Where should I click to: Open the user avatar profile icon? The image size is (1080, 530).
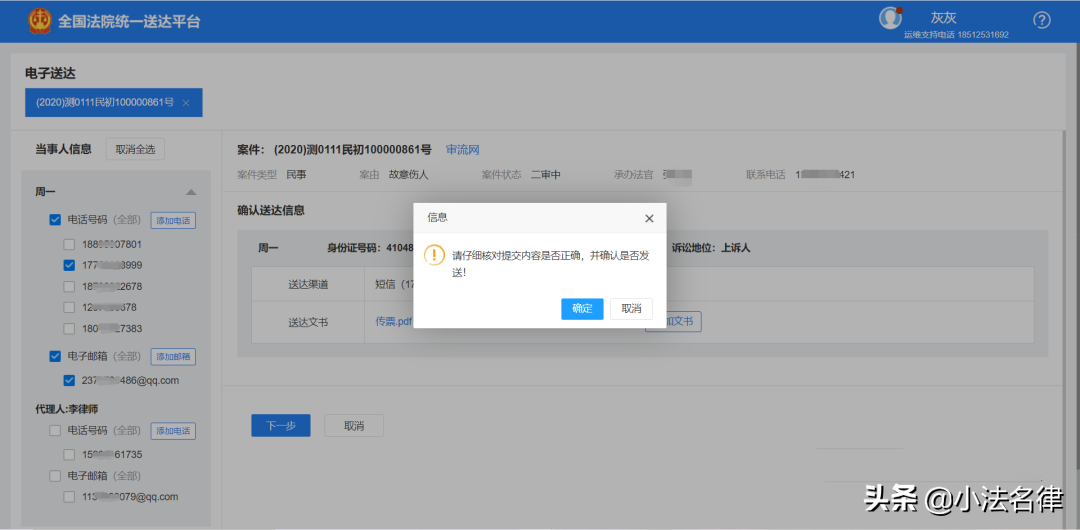(891, 18)
